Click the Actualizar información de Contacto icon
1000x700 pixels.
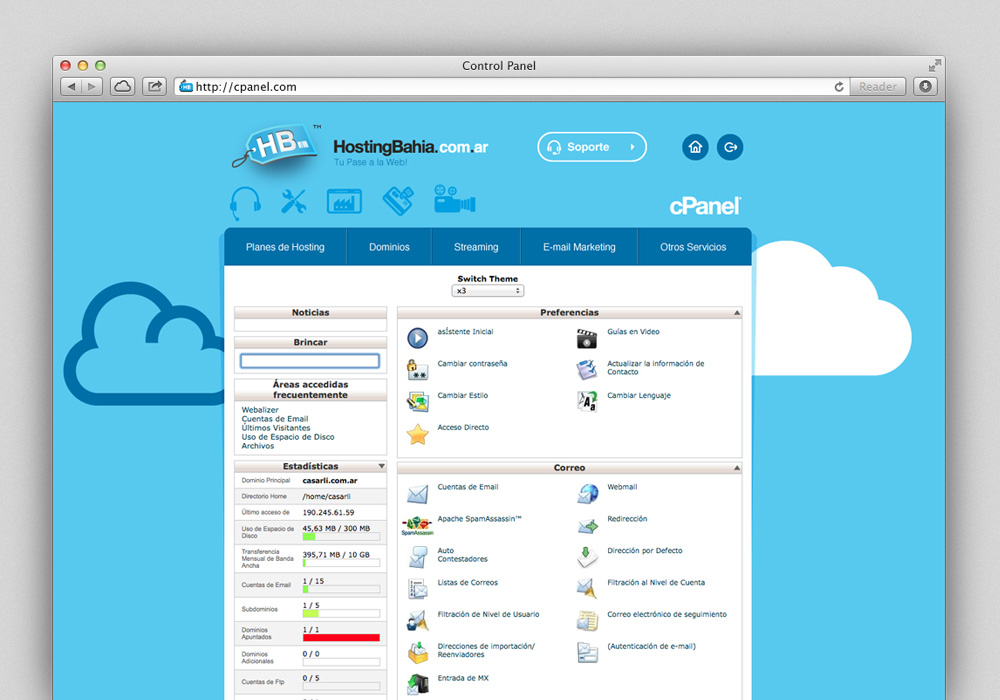[587, 370]
